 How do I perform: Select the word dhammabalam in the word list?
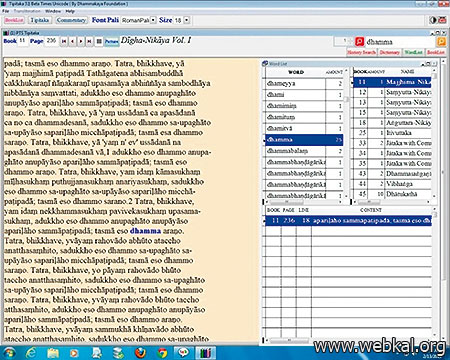(x=304, y=151)
